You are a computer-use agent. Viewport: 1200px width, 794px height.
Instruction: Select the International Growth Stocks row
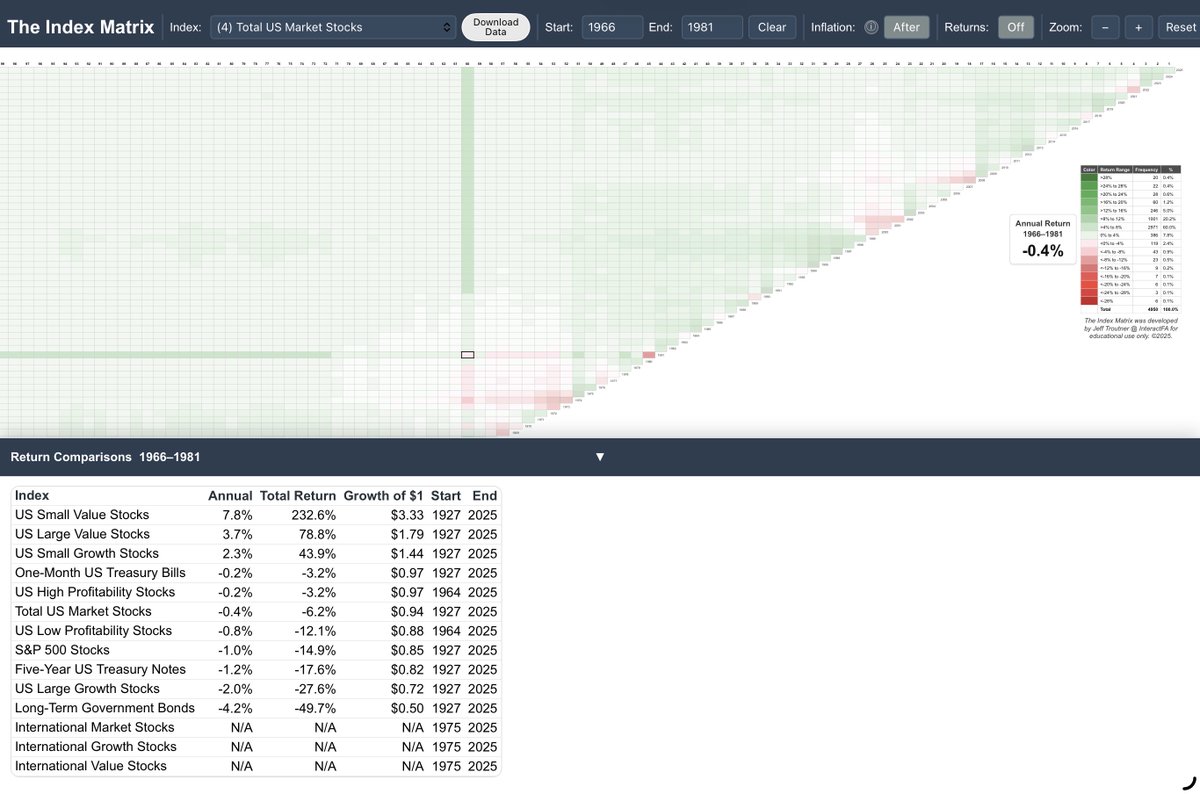coord(256,746)
